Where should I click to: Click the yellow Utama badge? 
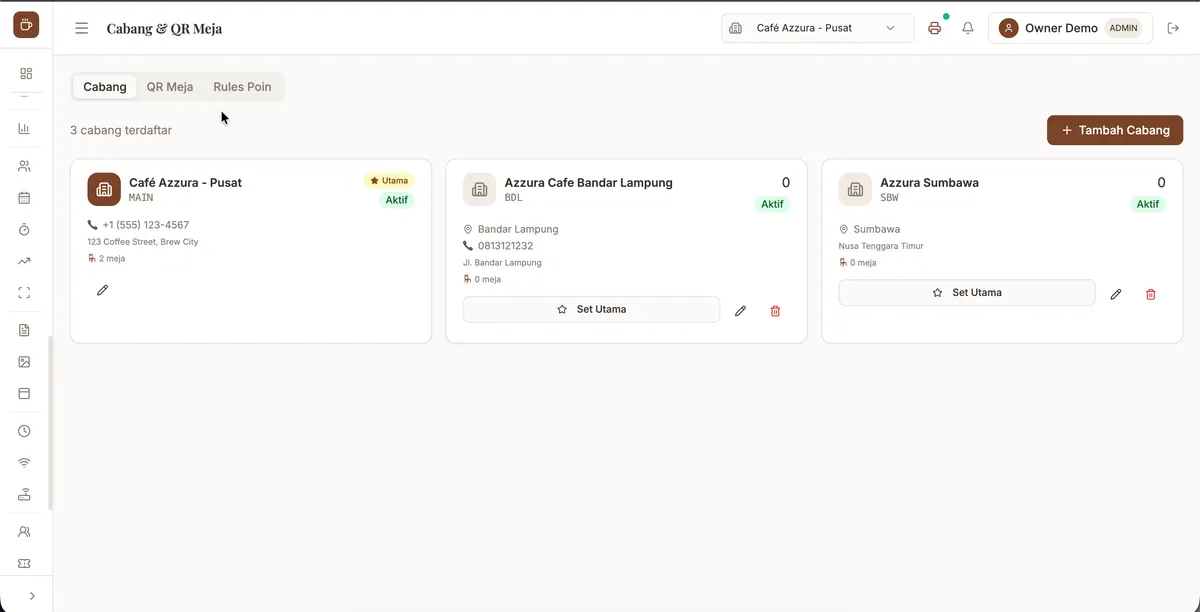point(389,181)
